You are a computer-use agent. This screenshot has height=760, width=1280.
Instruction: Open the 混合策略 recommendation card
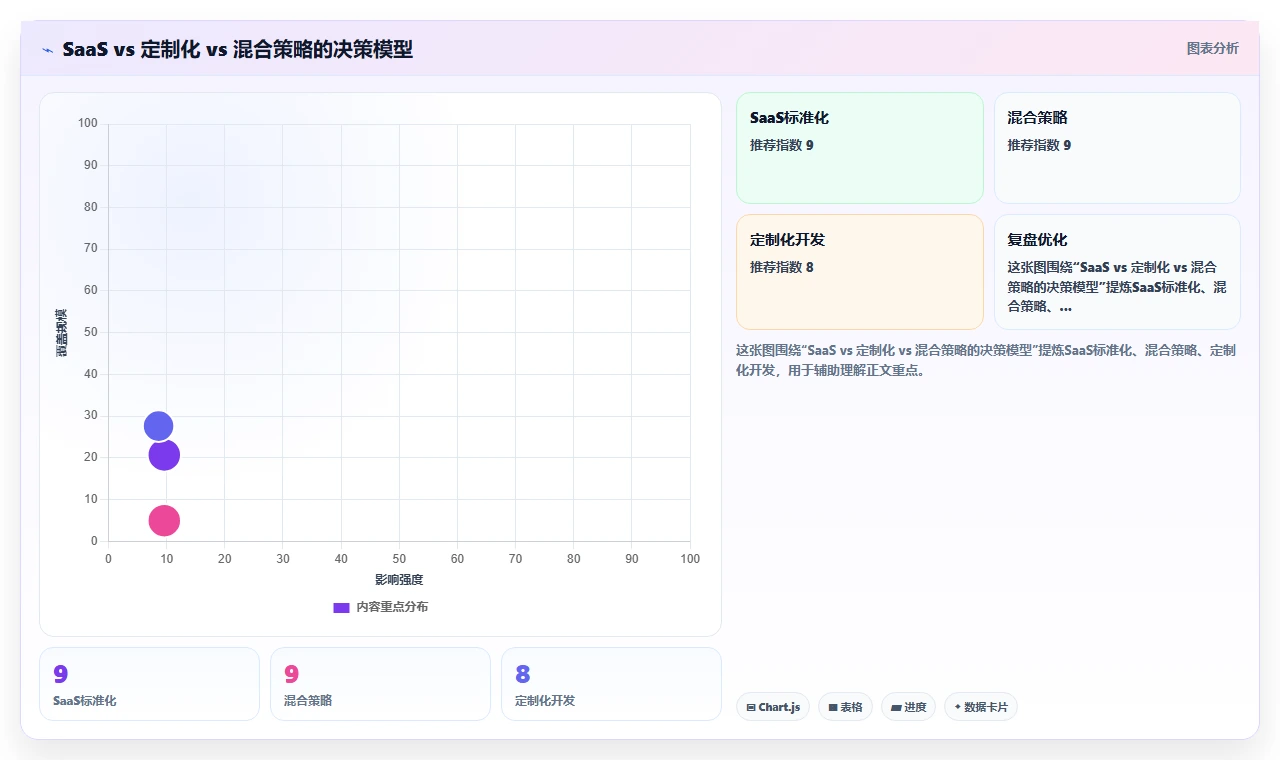[x=1117, y=148]
